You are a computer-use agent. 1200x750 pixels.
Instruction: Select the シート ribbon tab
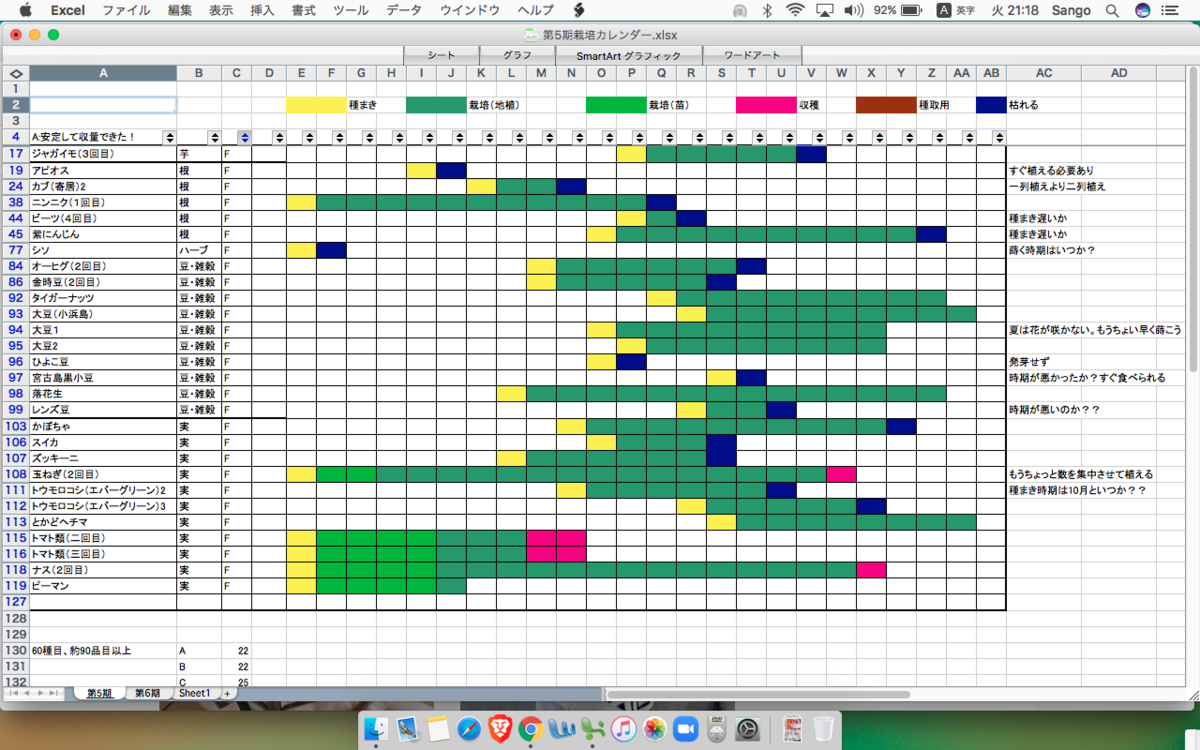441,55
